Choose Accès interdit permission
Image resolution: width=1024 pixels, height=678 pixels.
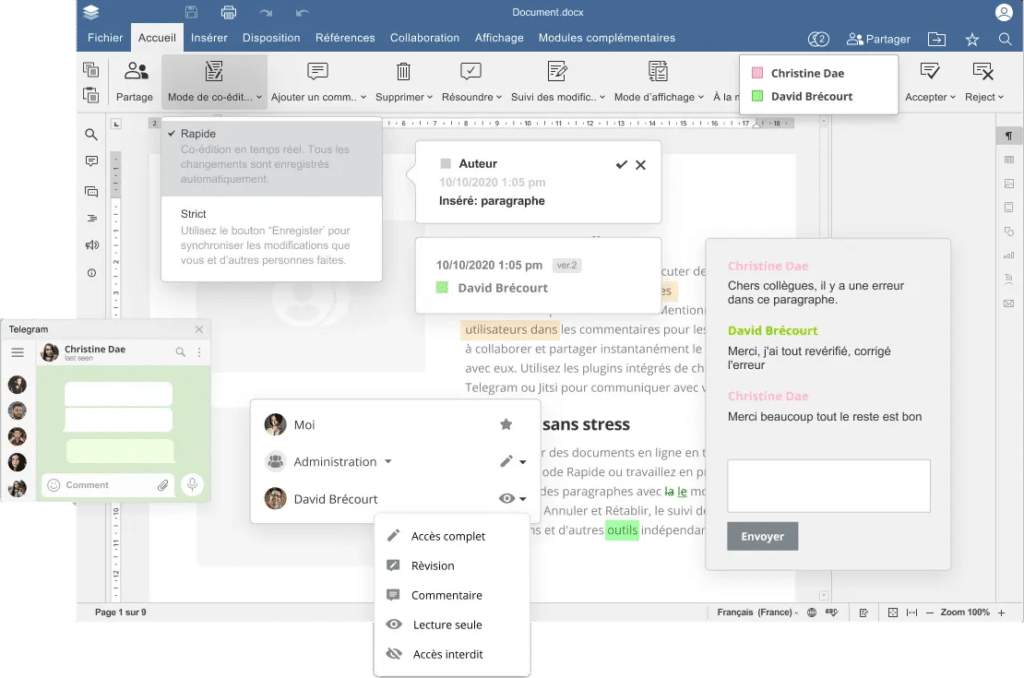[452, 654]
